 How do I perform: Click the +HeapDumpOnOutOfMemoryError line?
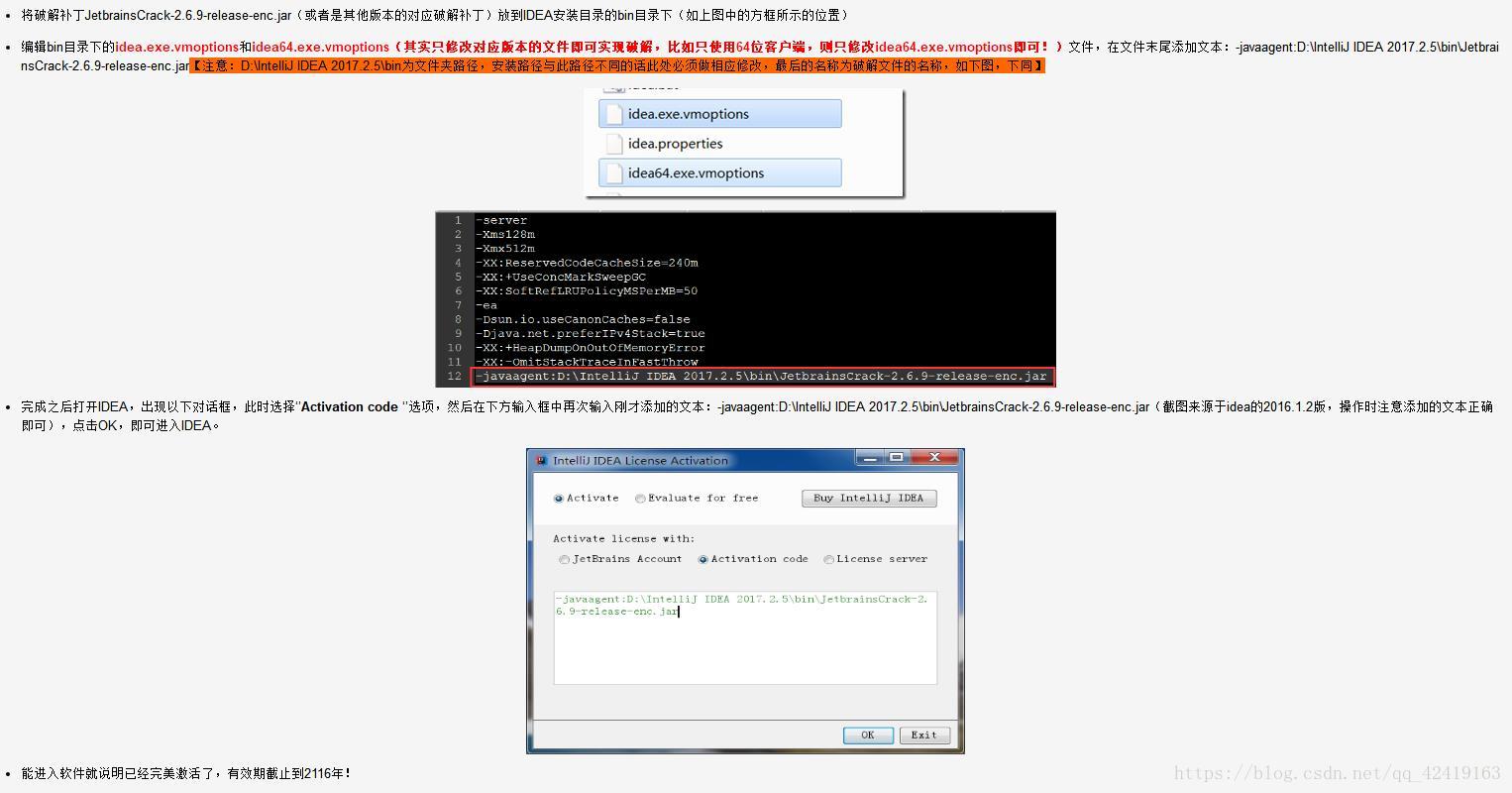pos(591,348)
